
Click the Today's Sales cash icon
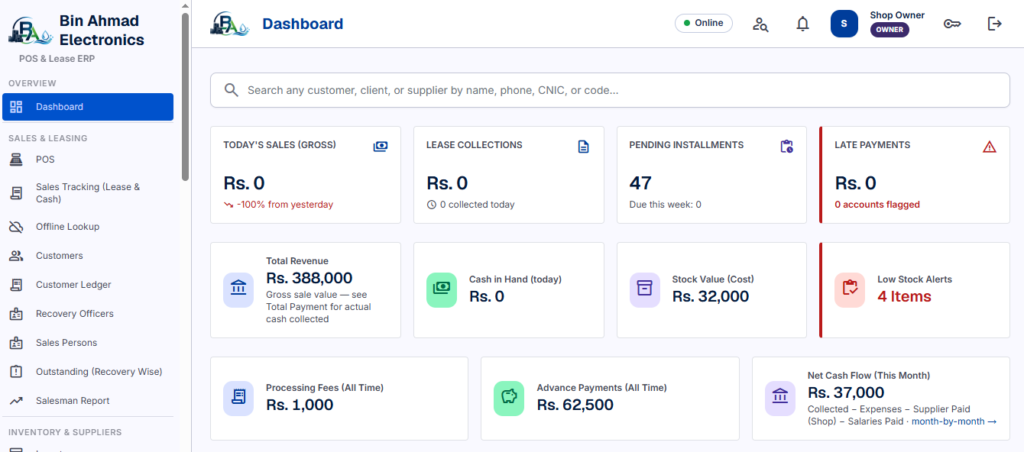tap(380, 146)
